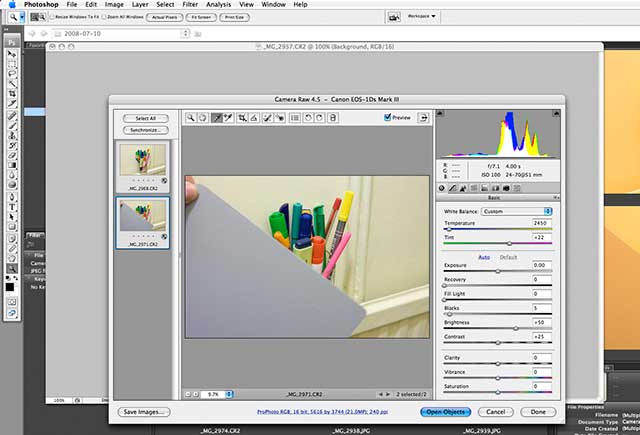Select the White Balance eyedropper tool

pos(217,118)
